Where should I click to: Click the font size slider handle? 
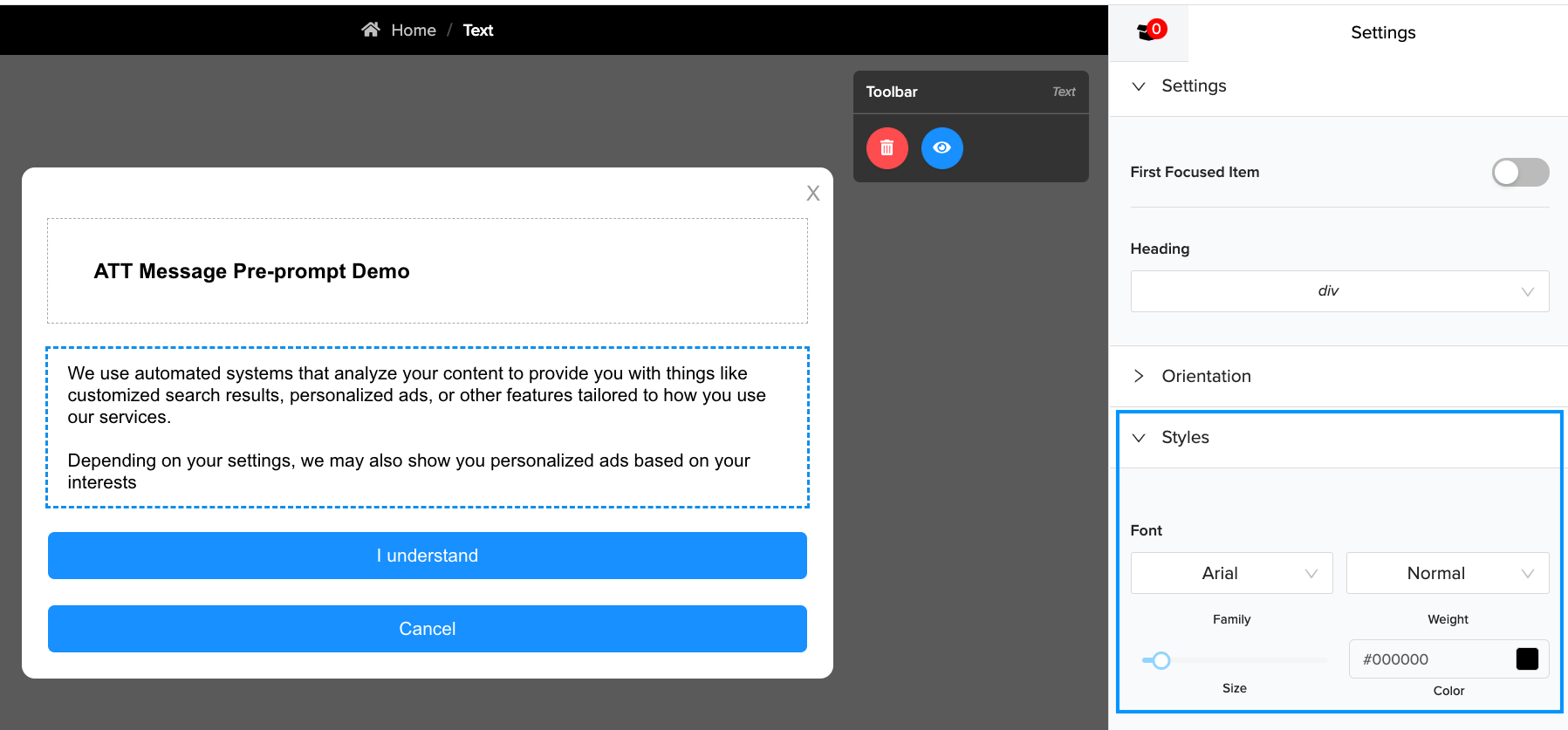(x=1161, y=660)
